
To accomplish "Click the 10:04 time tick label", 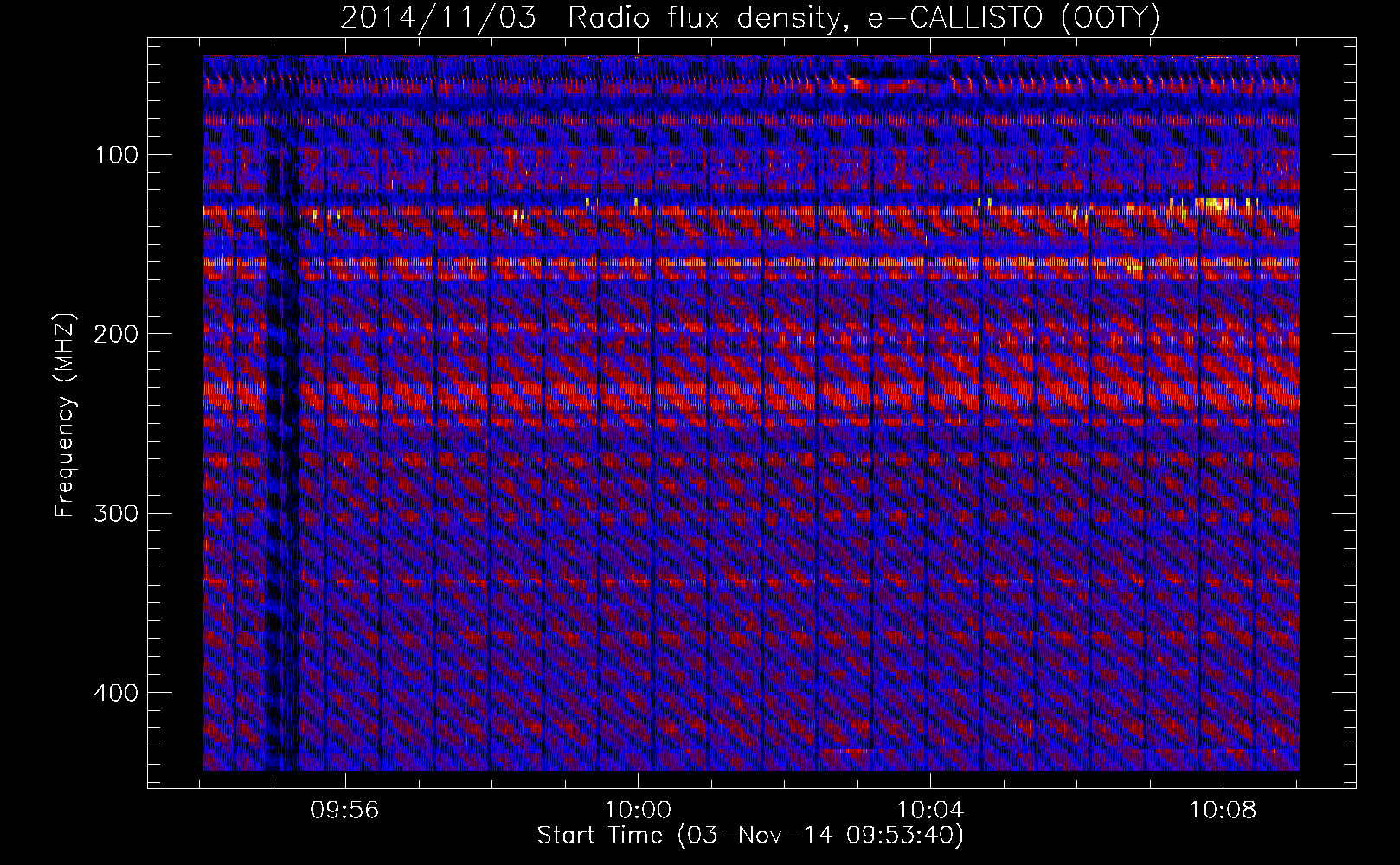I will 930,811.
